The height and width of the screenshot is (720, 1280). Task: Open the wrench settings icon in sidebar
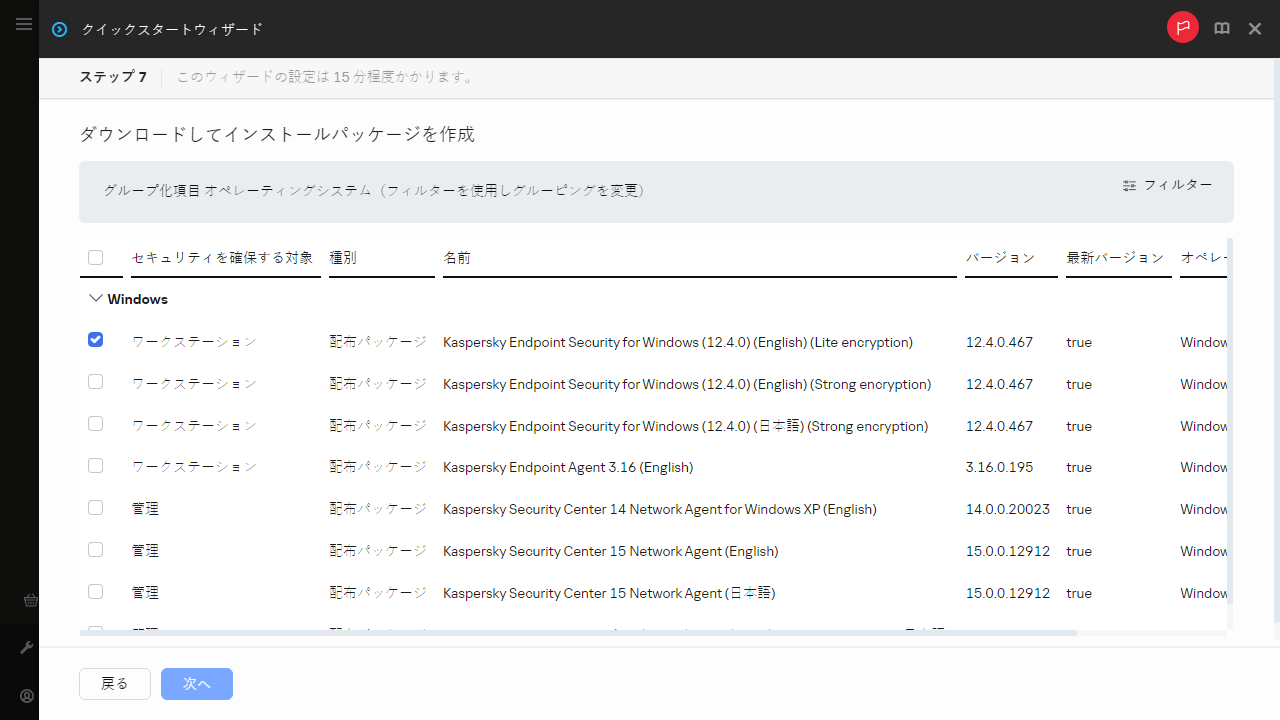click(x=27, y=648)
